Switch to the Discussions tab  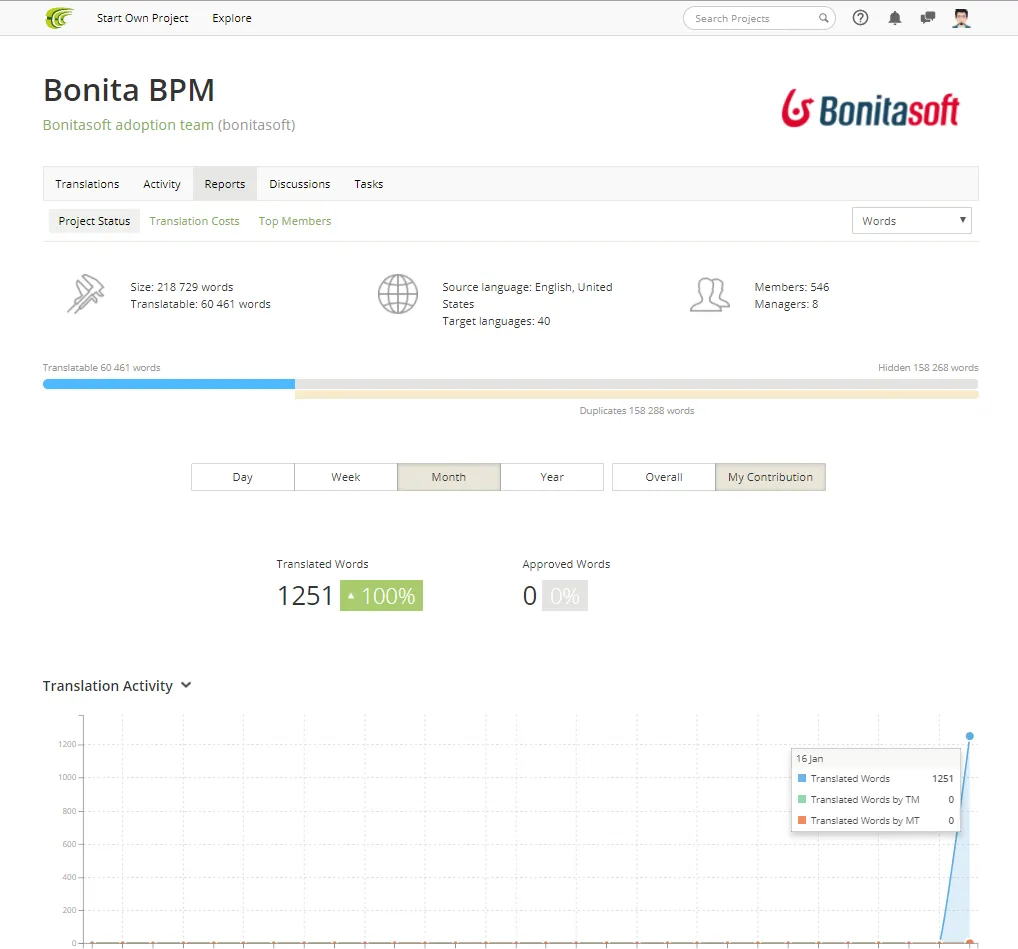point(300,184)
